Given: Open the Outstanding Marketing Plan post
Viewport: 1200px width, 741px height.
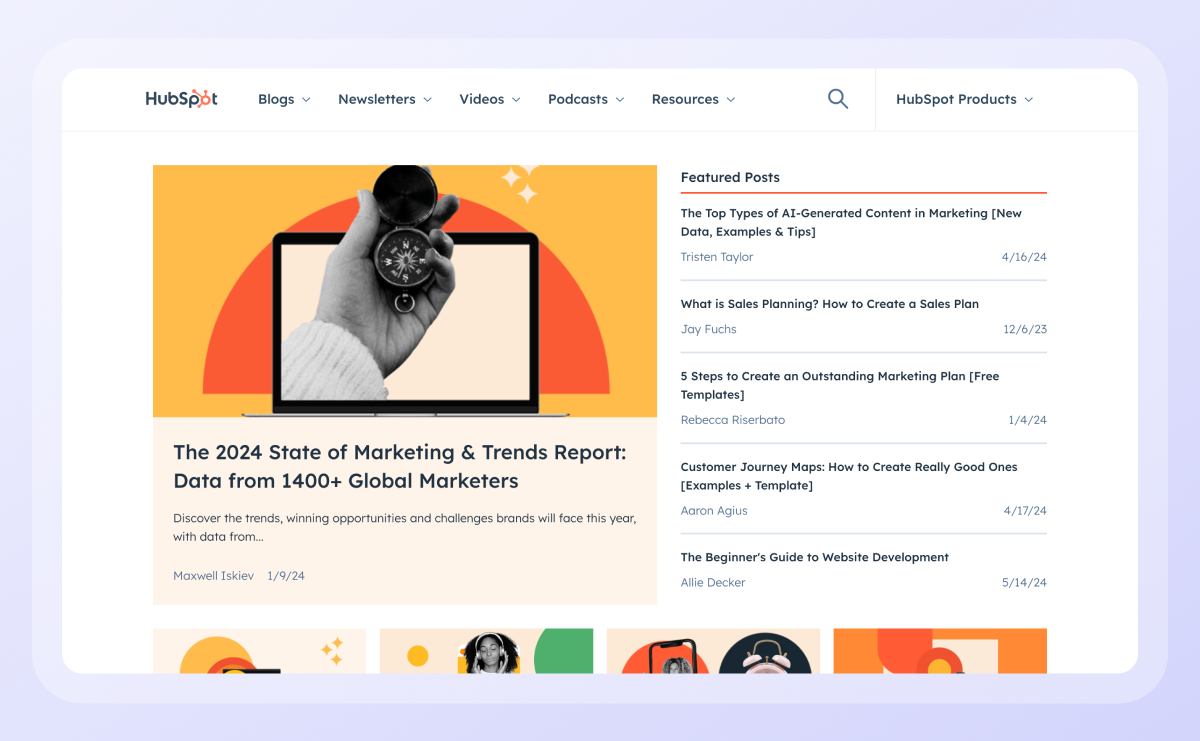Looking at the screenshot, I should tap(840, 385).
